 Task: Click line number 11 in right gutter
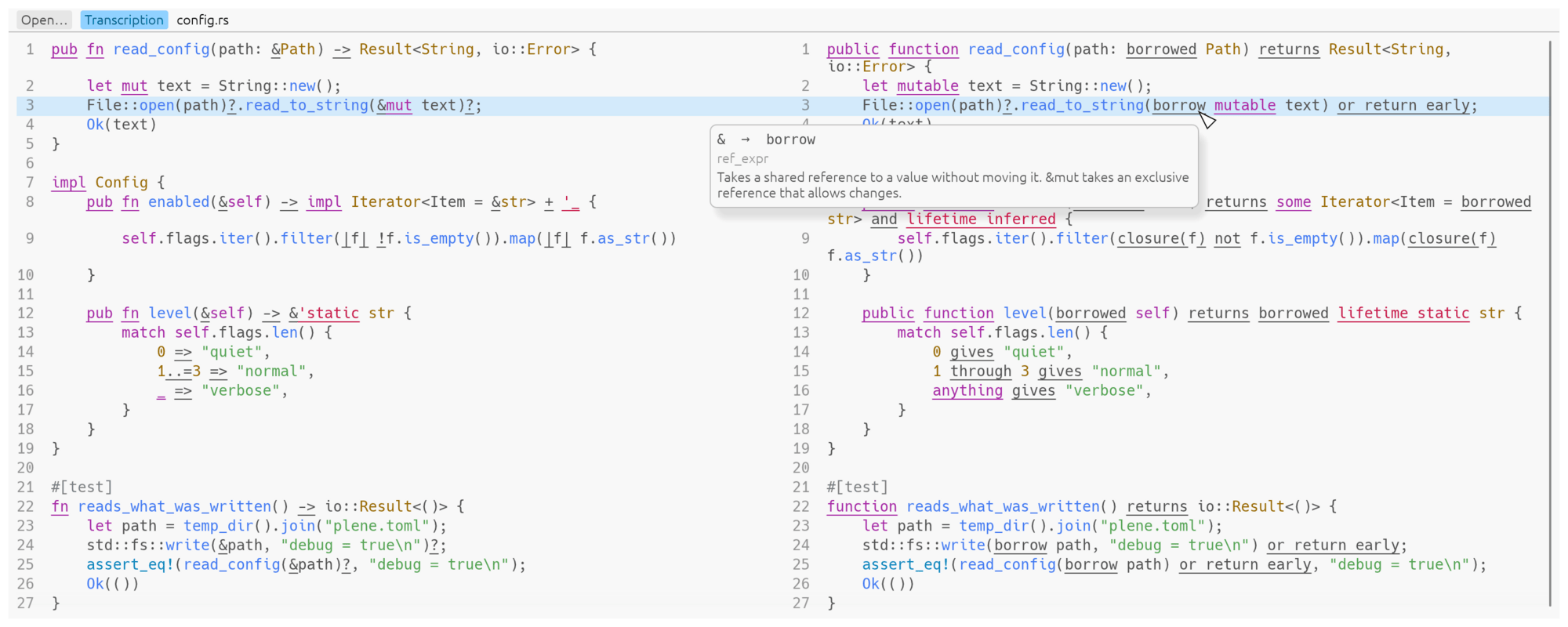800,294
